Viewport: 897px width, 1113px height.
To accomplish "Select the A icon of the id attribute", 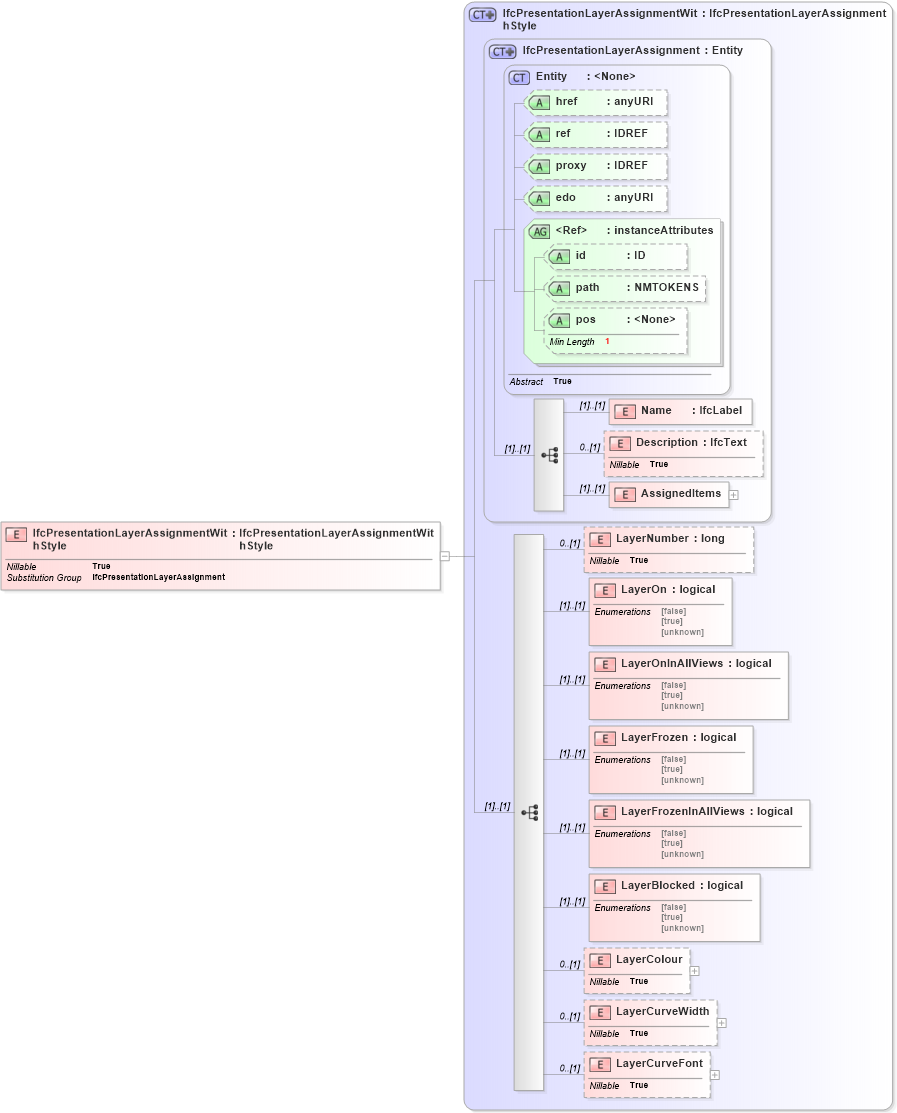I will 561,257.
